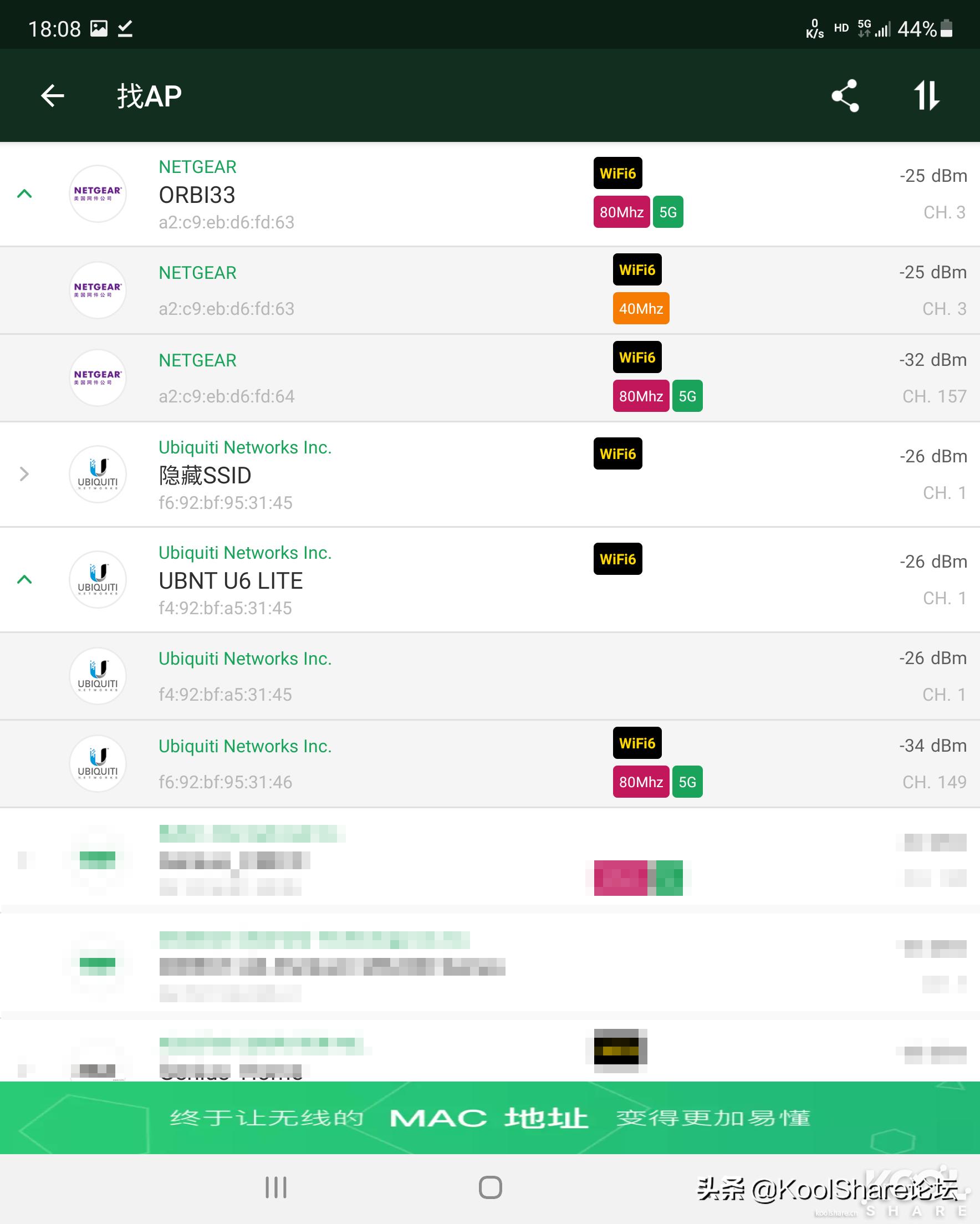
Task: Tap the CH. 149 channel label
Action: (935, 782)
